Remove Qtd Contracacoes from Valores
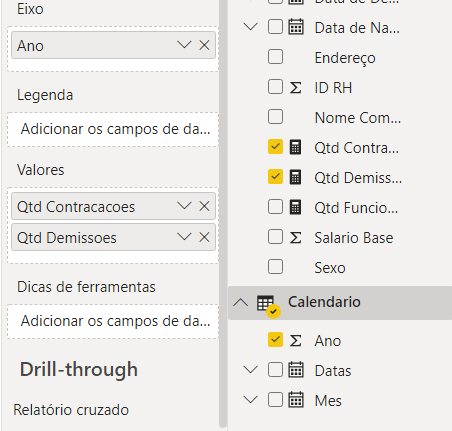This screenshot has height=431, width=452. [204, 206]
